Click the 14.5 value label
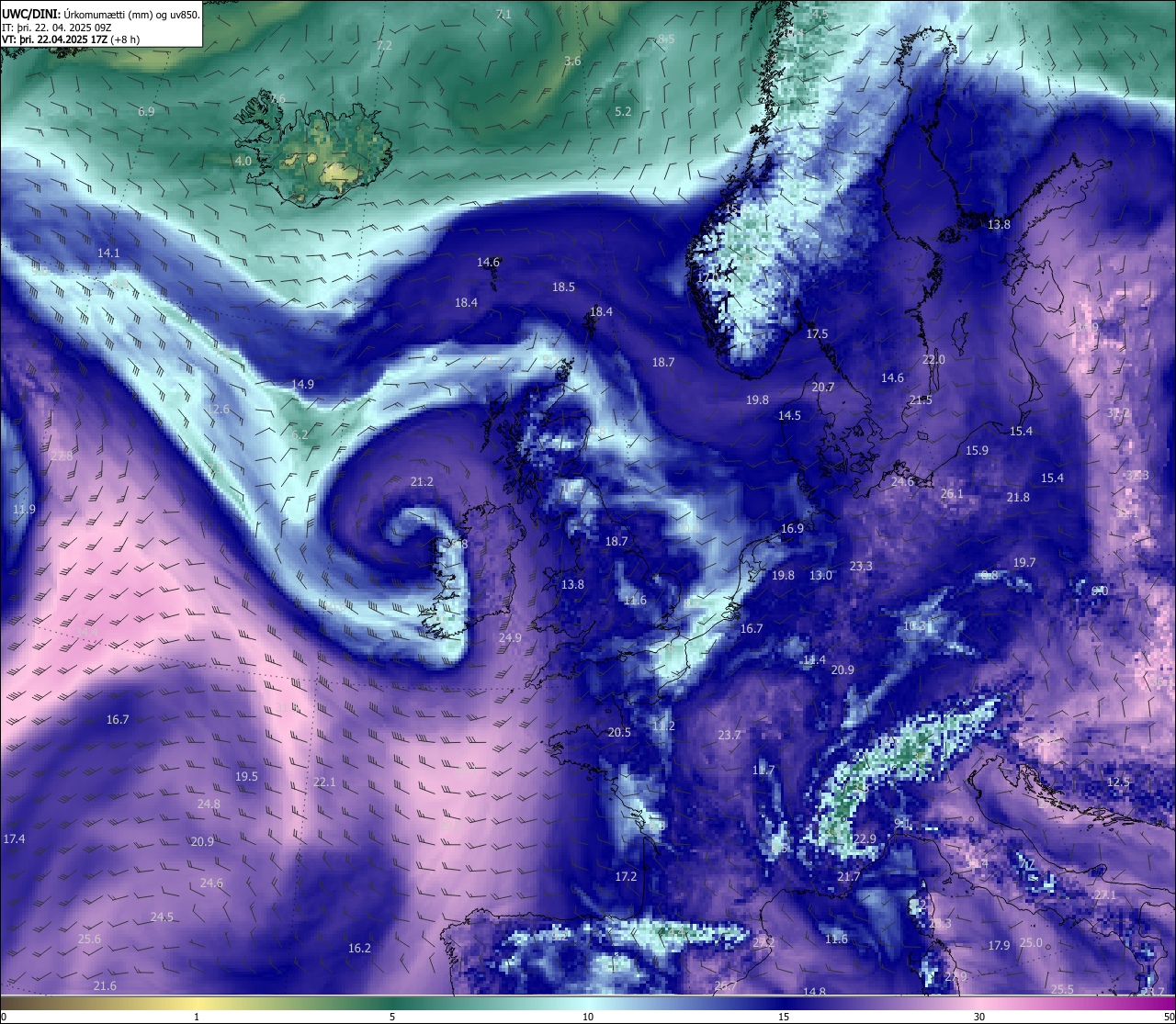This screenshot has width=1176, height=1024. pos(789,416)
